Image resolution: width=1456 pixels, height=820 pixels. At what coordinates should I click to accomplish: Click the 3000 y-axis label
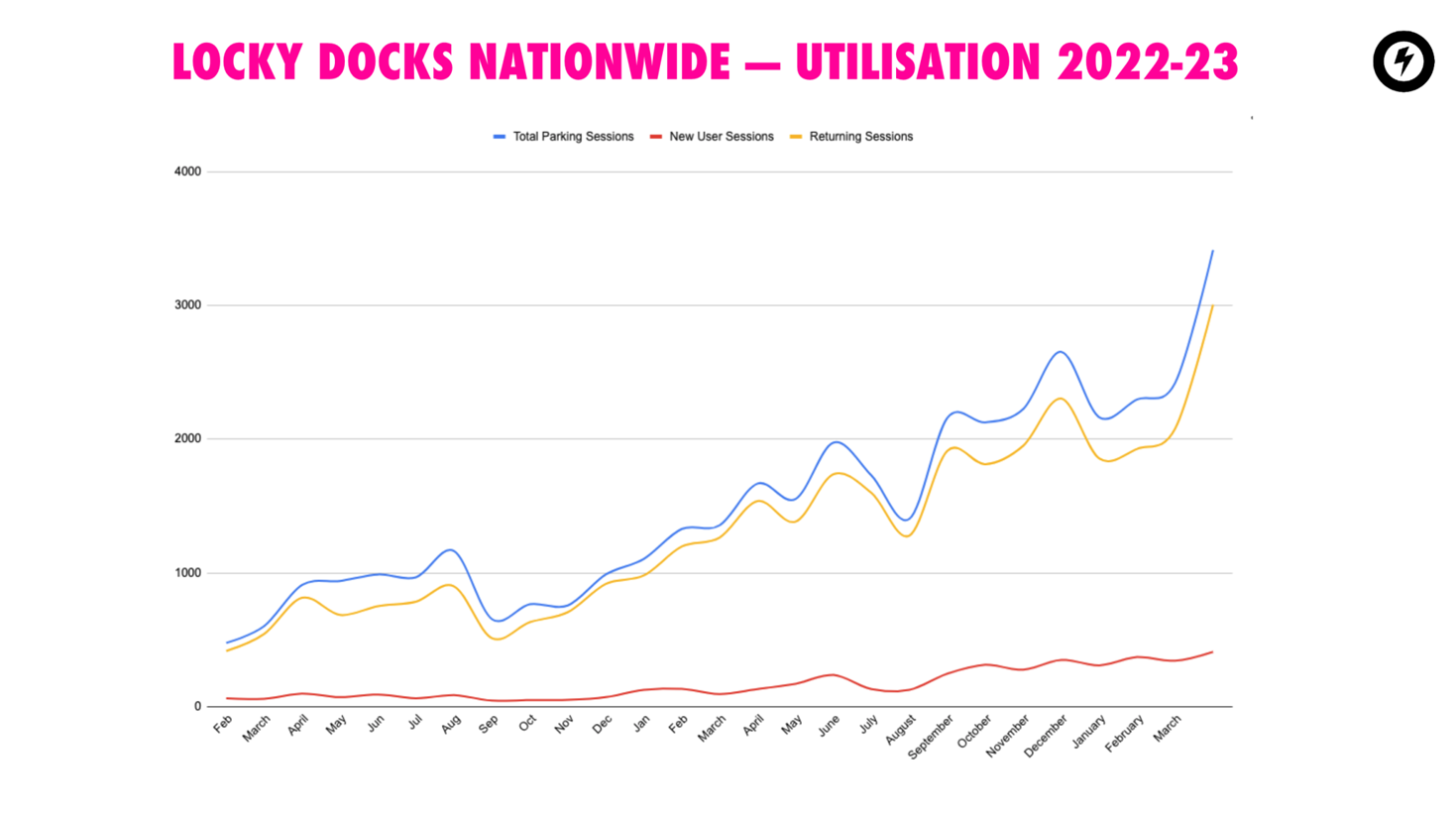tap(187, 305)
